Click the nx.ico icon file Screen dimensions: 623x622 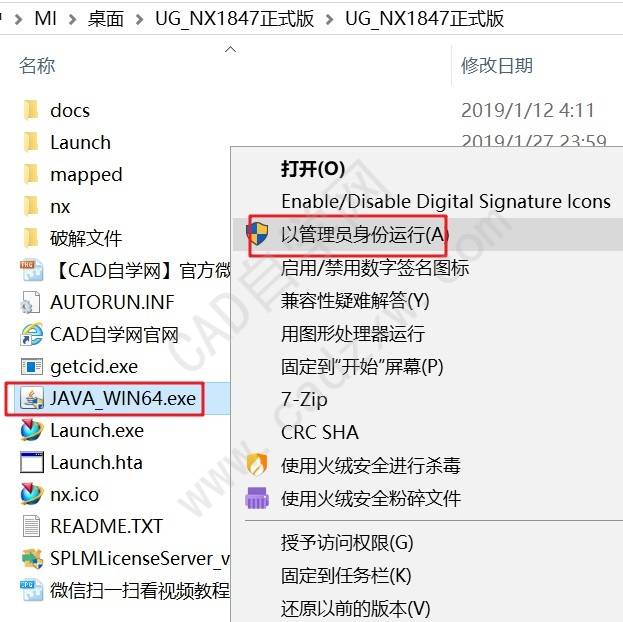[x=32, y=494]
